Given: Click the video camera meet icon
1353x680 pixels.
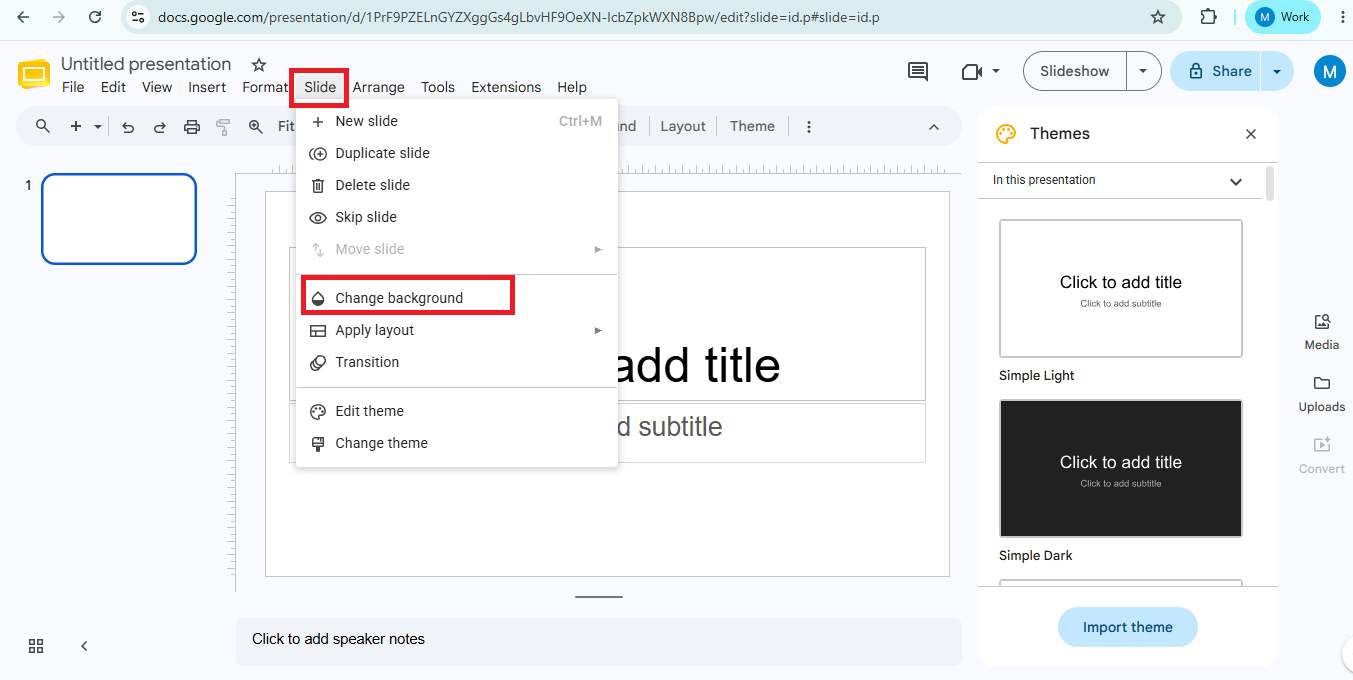Looking at the screenshot, I should coord(971,71).
